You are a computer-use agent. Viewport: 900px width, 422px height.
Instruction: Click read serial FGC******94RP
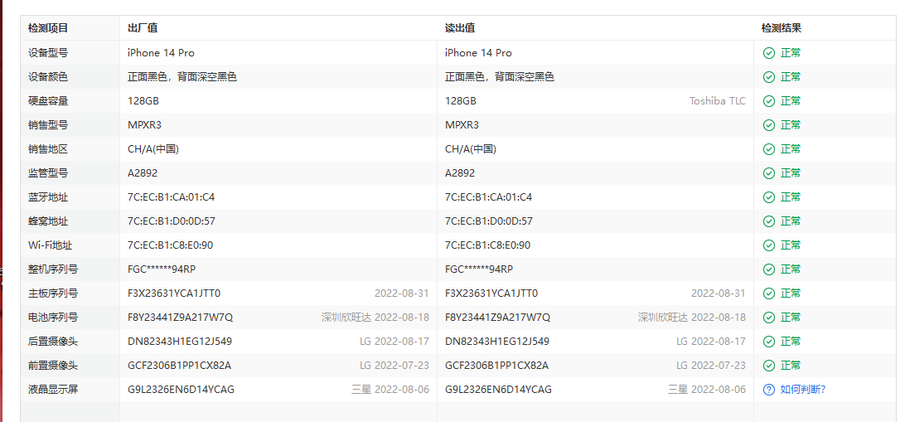[x=479, y=269]
